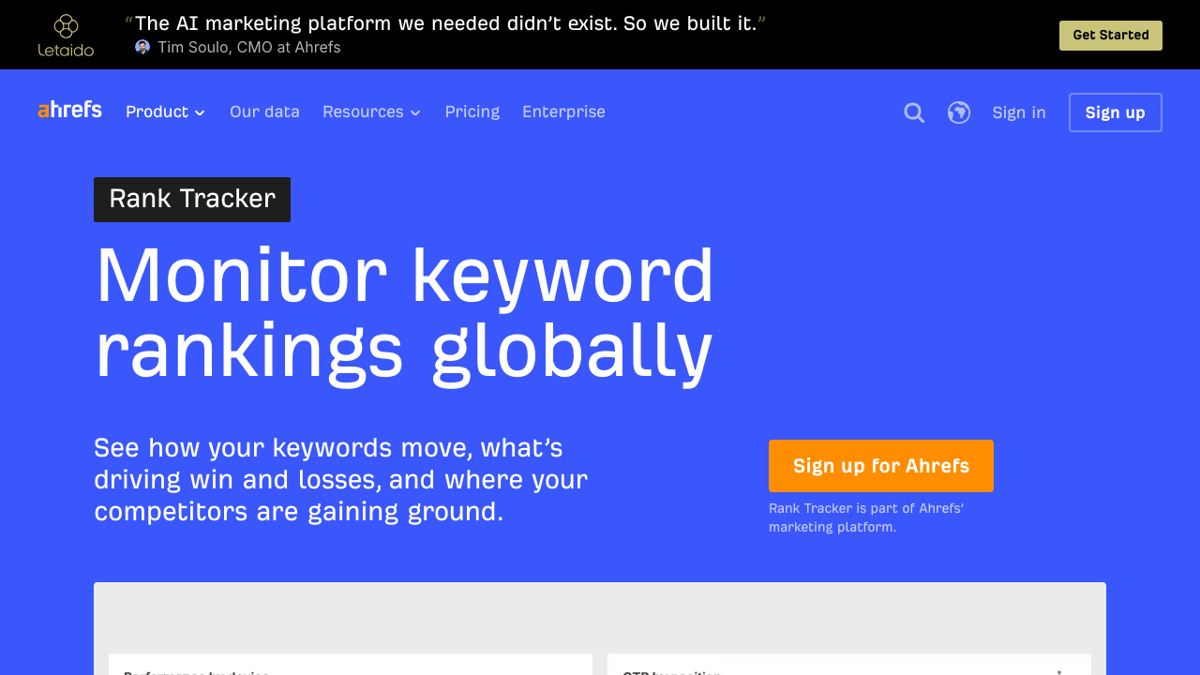Click Tim Soulo's avatar in the banner
Screen dimensions: 1200x675
(x=143, y=47)
